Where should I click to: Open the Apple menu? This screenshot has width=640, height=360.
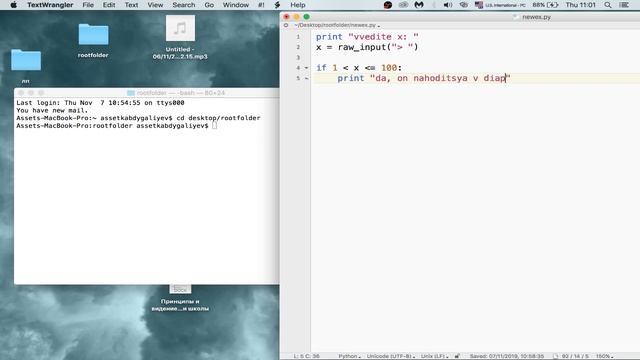[x=13, y=5]
